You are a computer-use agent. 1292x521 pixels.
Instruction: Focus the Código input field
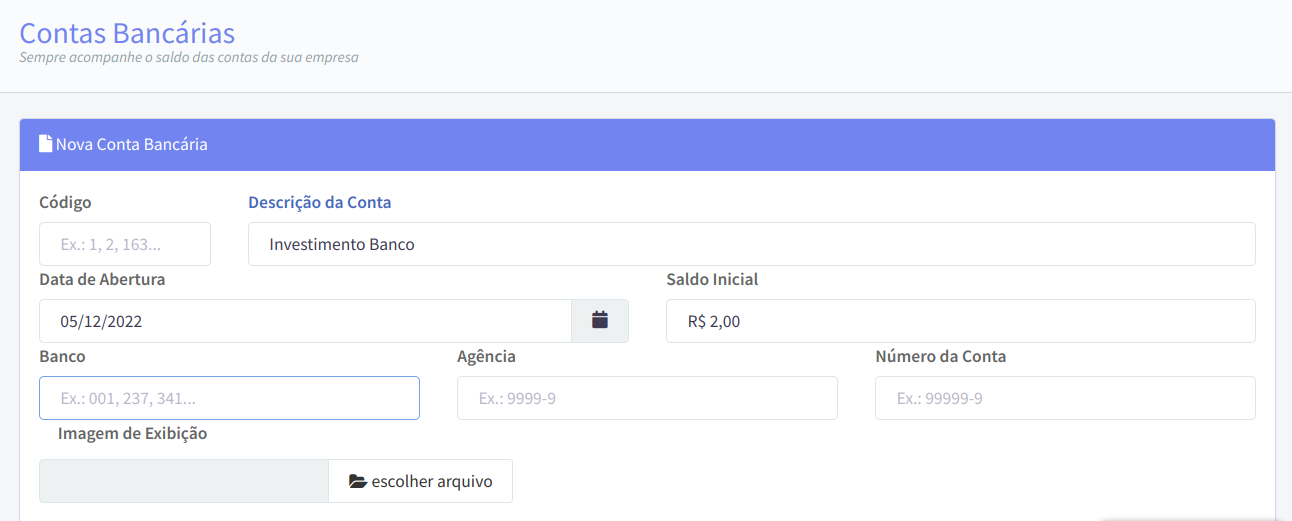tap(125, 244)
